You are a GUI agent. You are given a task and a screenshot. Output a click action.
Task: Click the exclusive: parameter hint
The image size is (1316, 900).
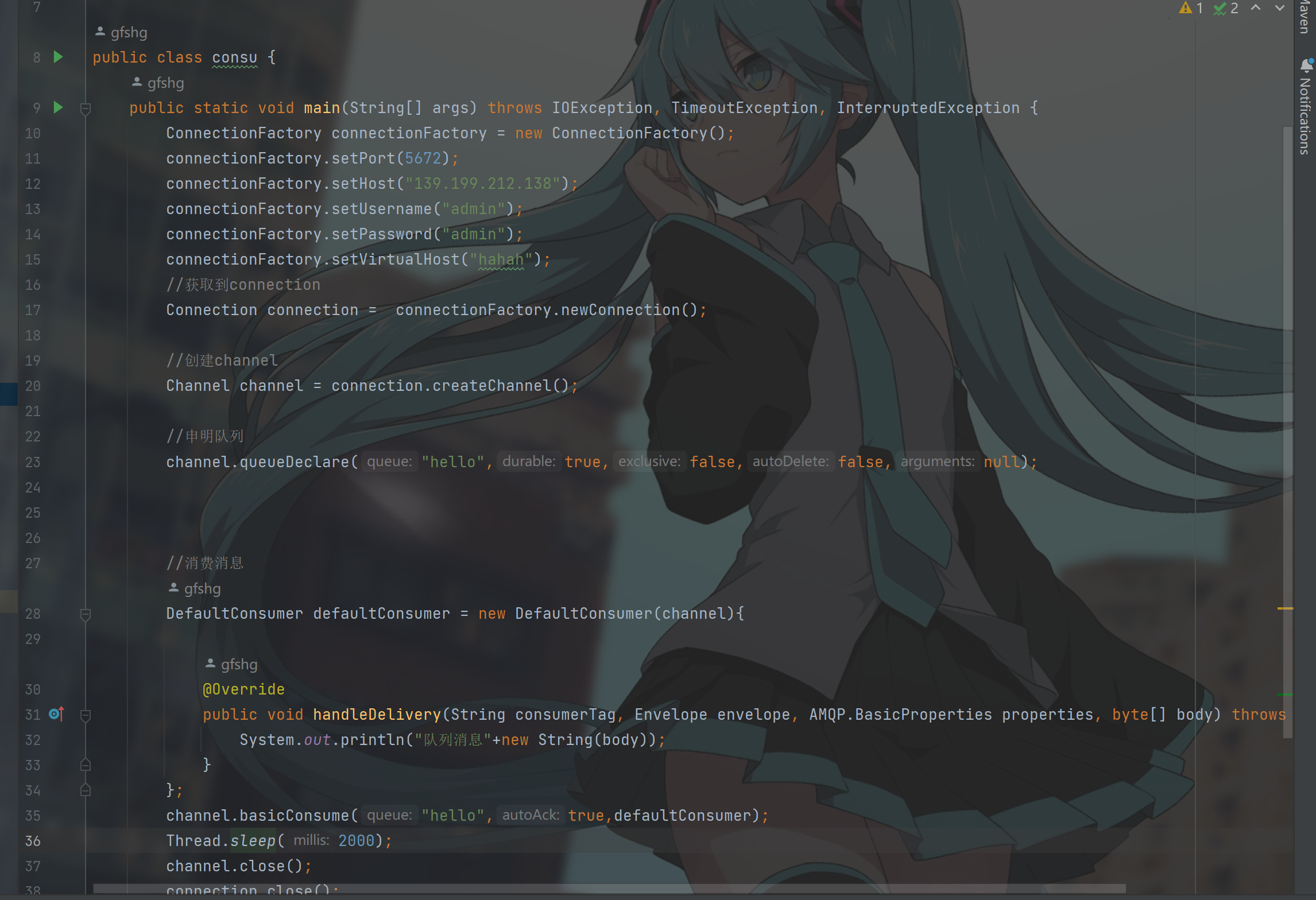click(649, 461)
